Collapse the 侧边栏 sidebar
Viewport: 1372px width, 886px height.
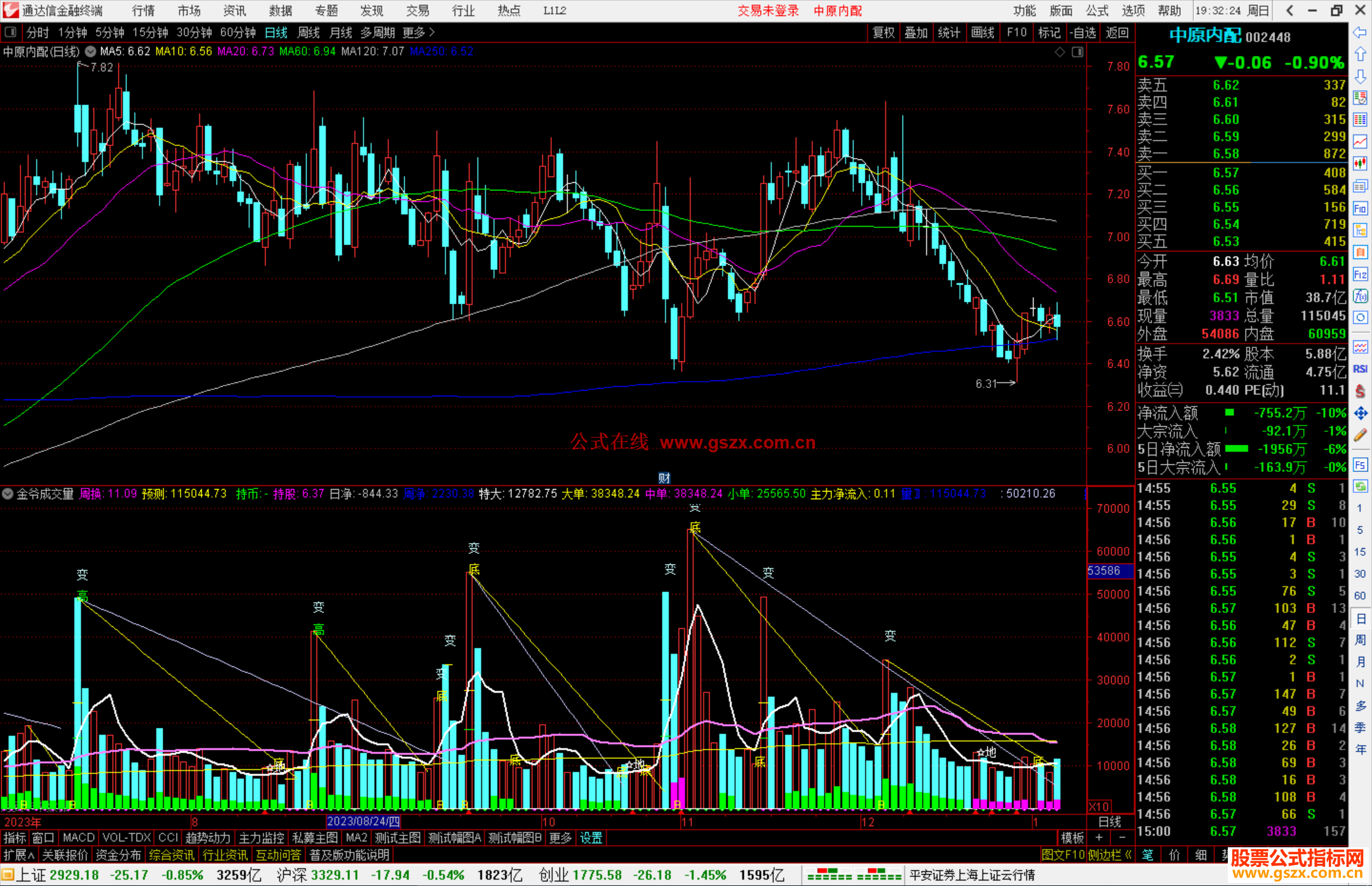pyautogui.click(x=1110, y=855)
